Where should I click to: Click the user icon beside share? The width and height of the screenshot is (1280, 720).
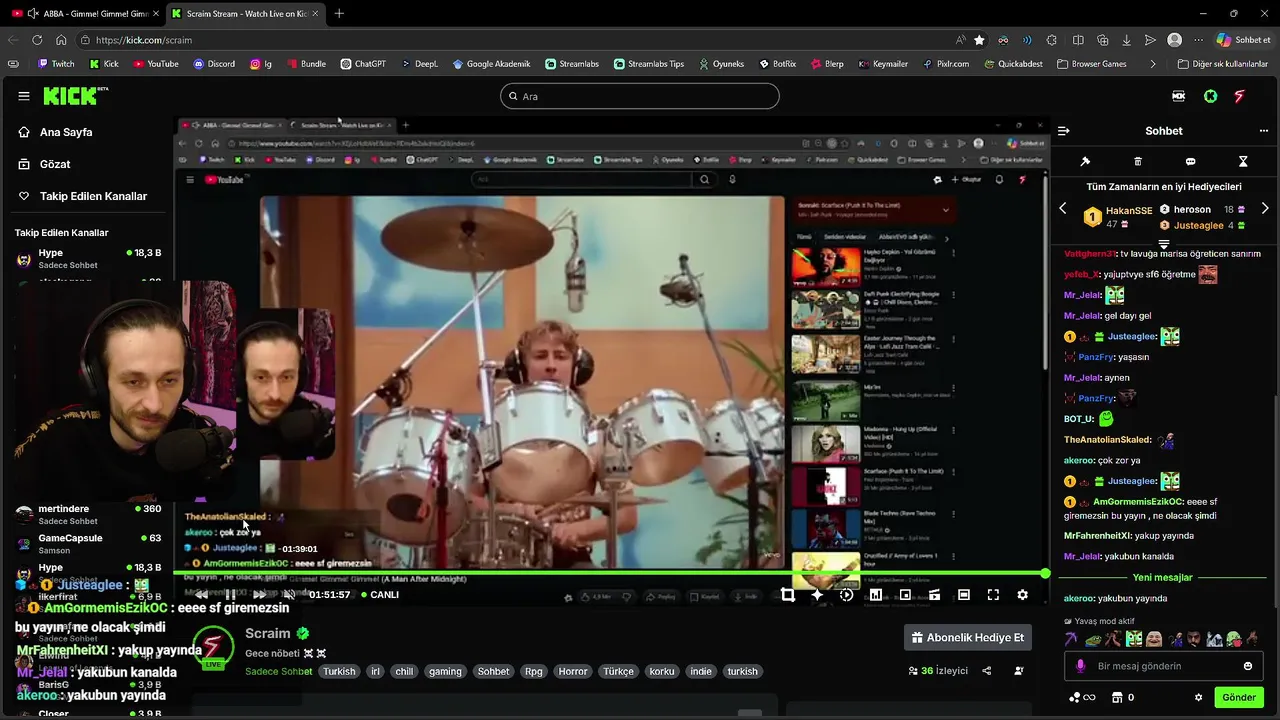coord(1019,671)
